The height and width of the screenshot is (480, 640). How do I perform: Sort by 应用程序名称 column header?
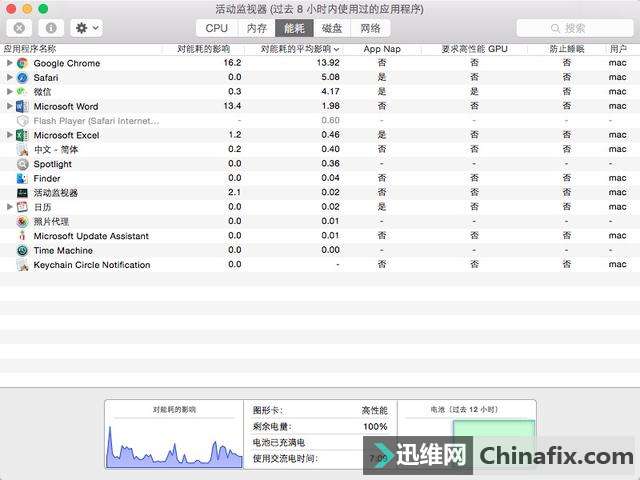click(30, 49)
